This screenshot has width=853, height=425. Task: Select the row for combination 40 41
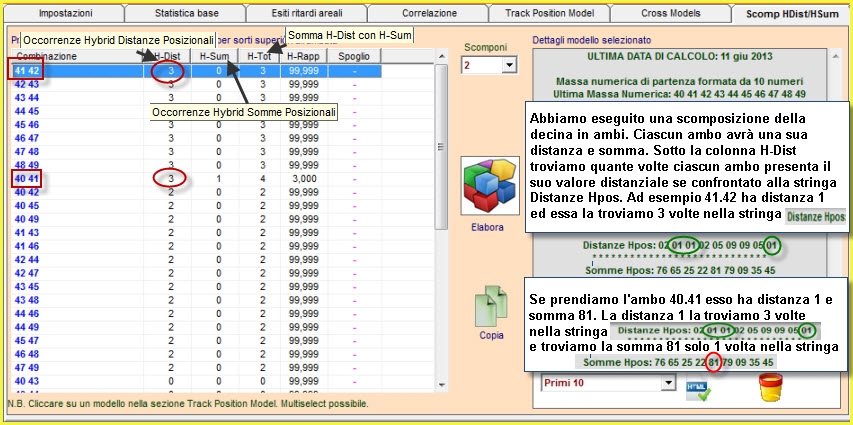pos(196,178)
